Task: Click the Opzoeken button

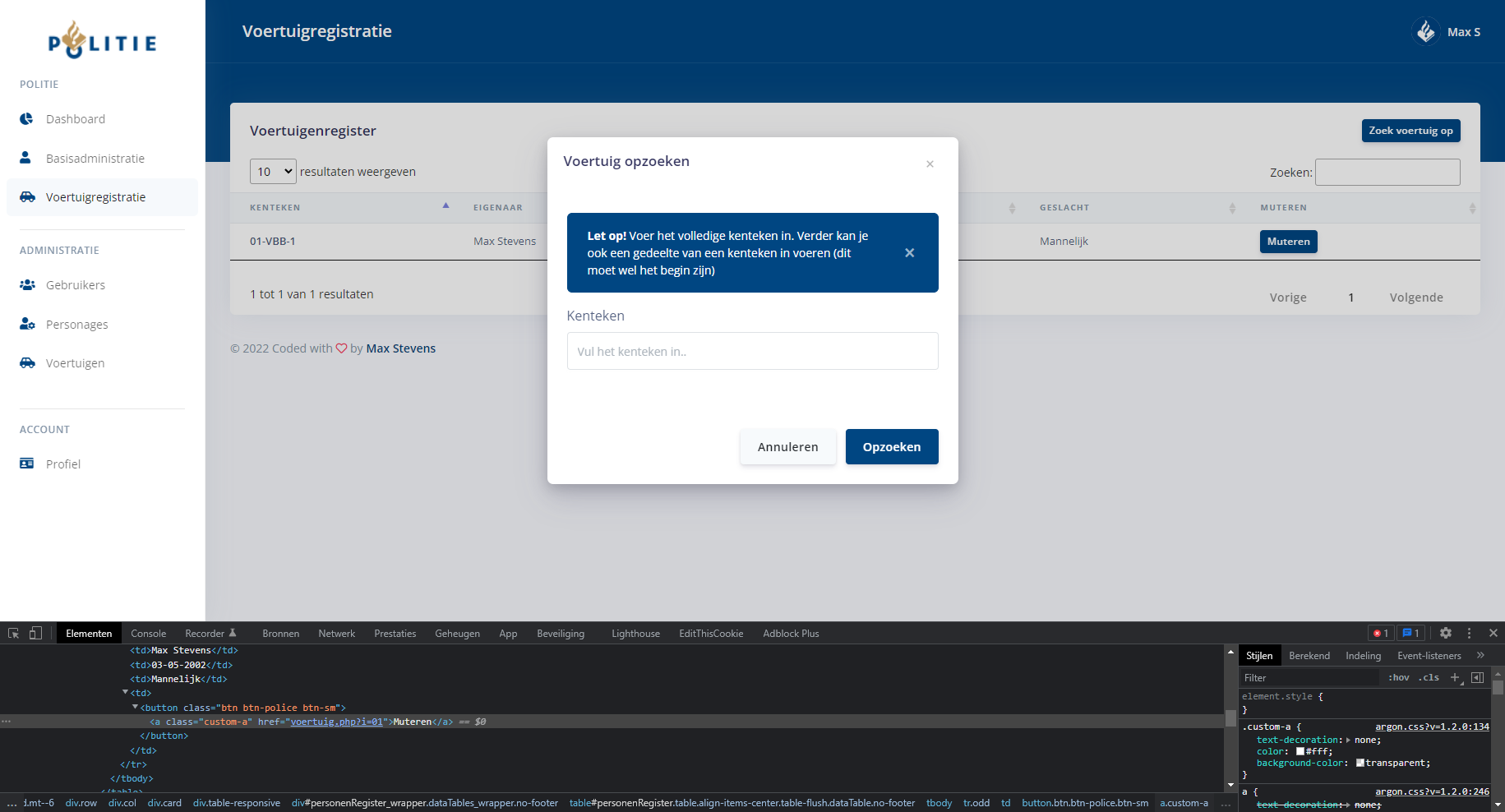Action: (892, 447)
